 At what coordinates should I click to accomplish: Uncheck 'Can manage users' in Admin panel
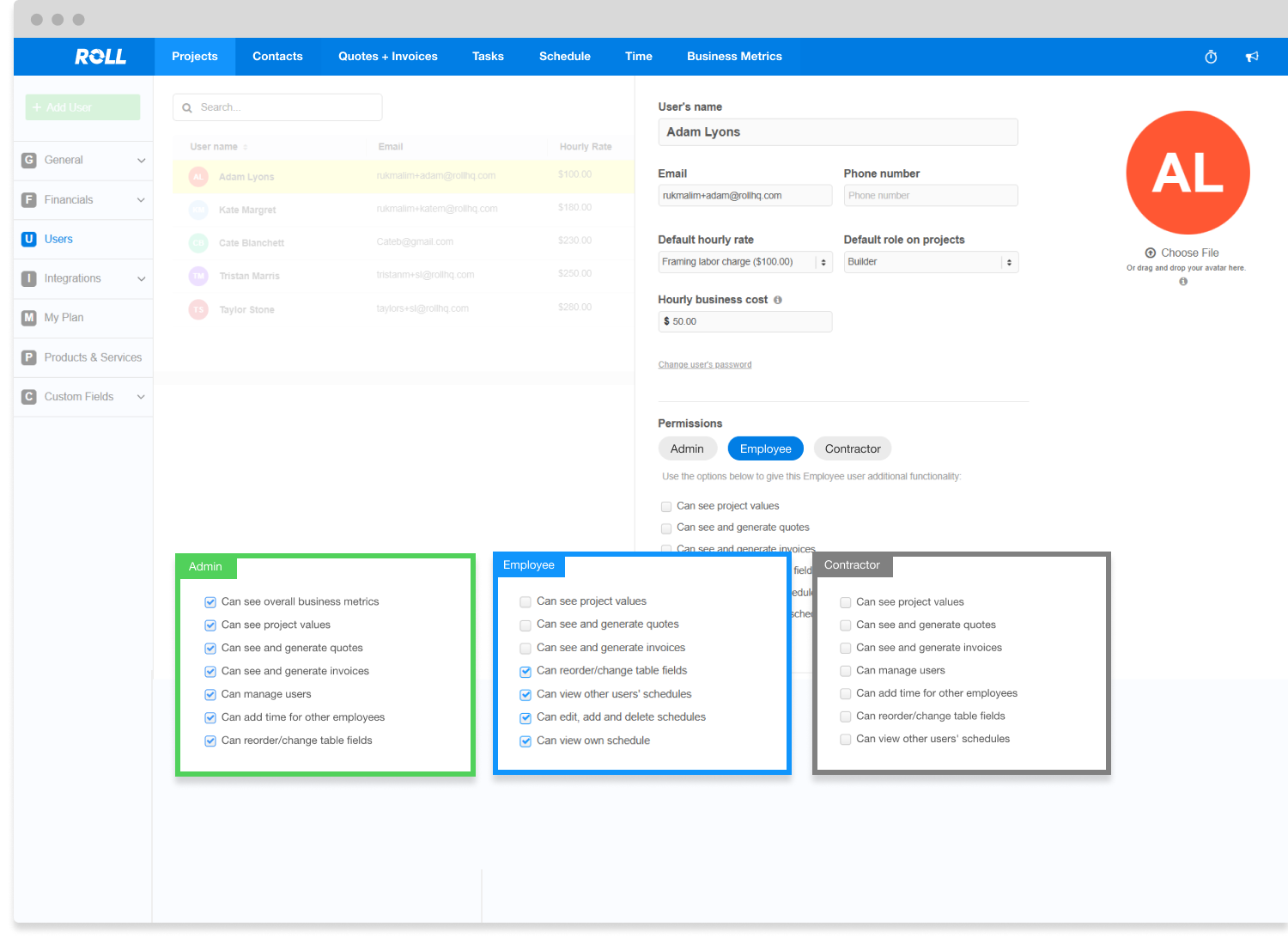coord(210,694)
